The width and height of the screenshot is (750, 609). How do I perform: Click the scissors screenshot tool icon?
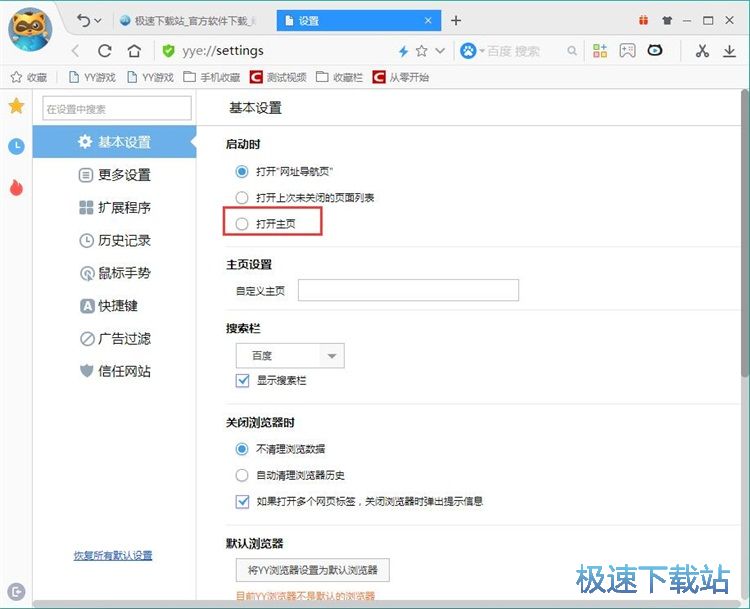pos(702,51)
